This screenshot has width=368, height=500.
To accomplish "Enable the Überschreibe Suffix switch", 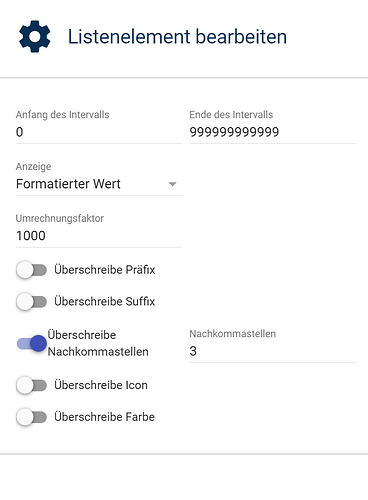I will coord(31,302).
